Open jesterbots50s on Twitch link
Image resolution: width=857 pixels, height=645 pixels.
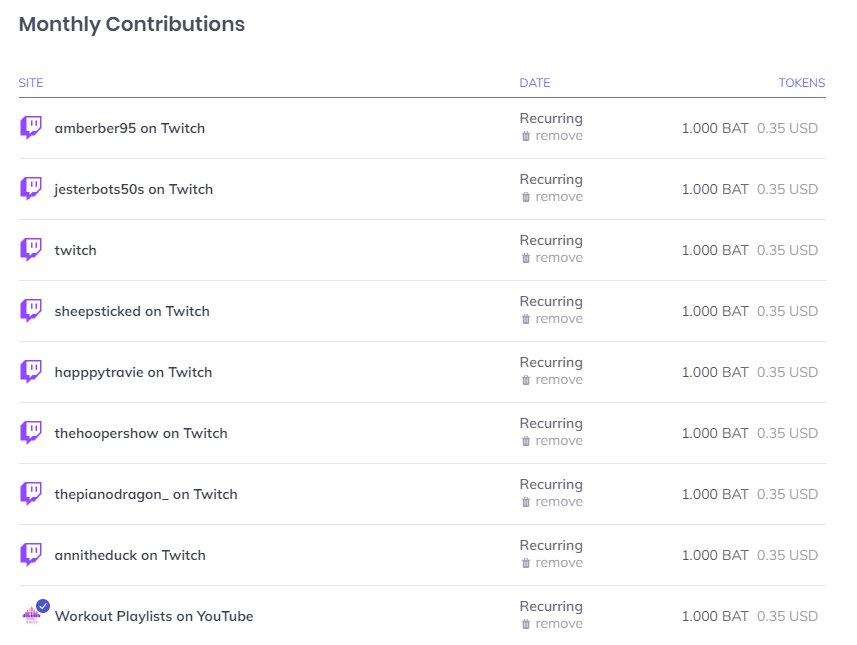pos(133,189)
